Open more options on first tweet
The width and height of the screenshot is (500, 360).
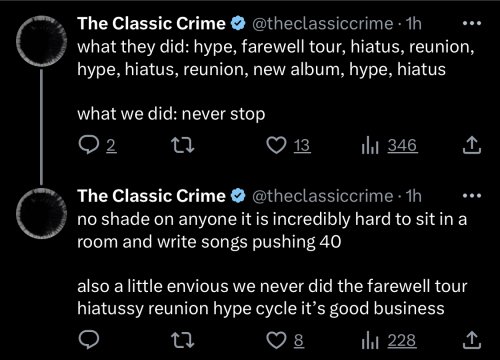tap(472, 23)
